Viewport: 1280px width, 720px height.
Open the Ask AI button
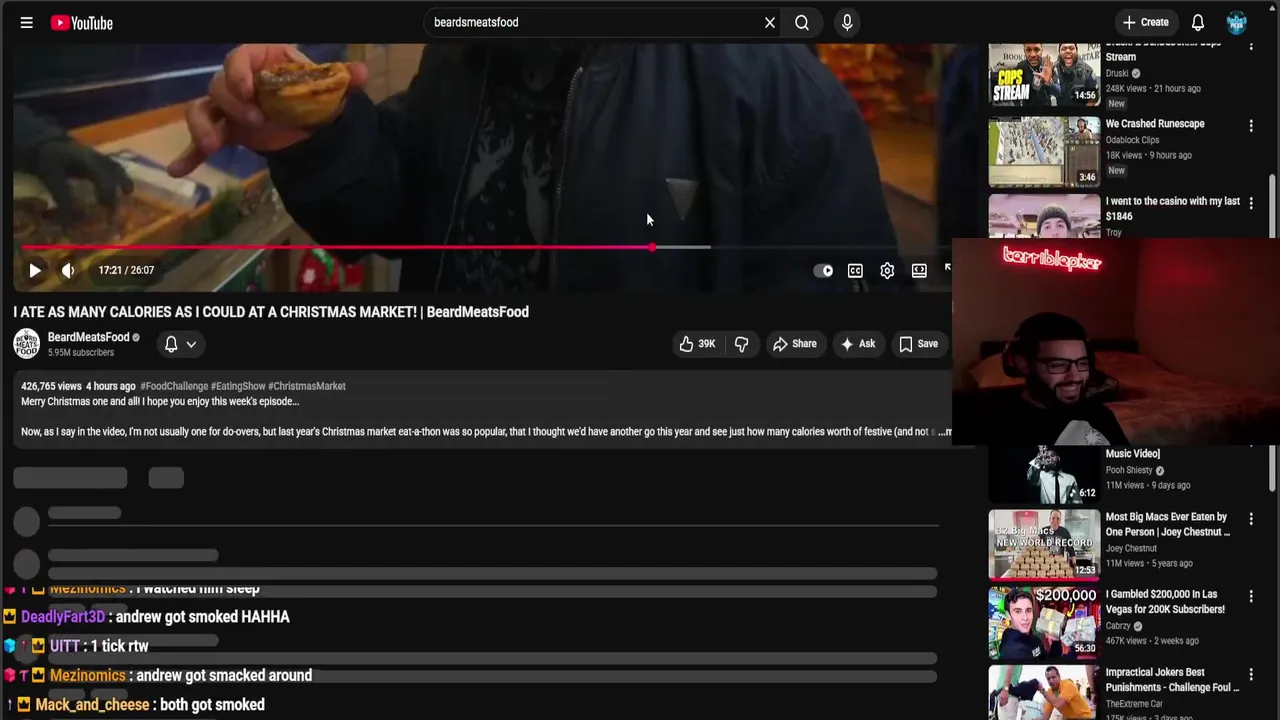coord(857,344)
